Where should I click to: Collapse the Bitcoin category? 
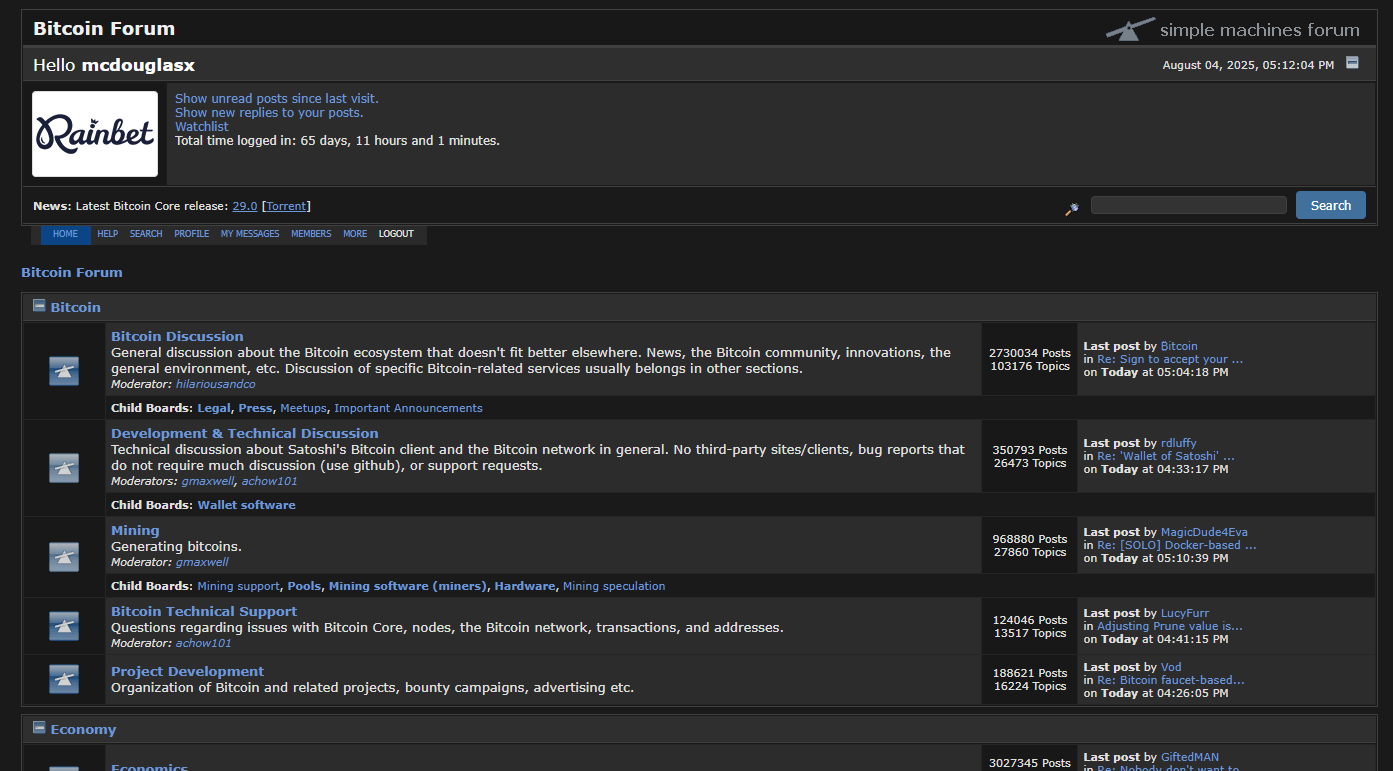(39, 305)
